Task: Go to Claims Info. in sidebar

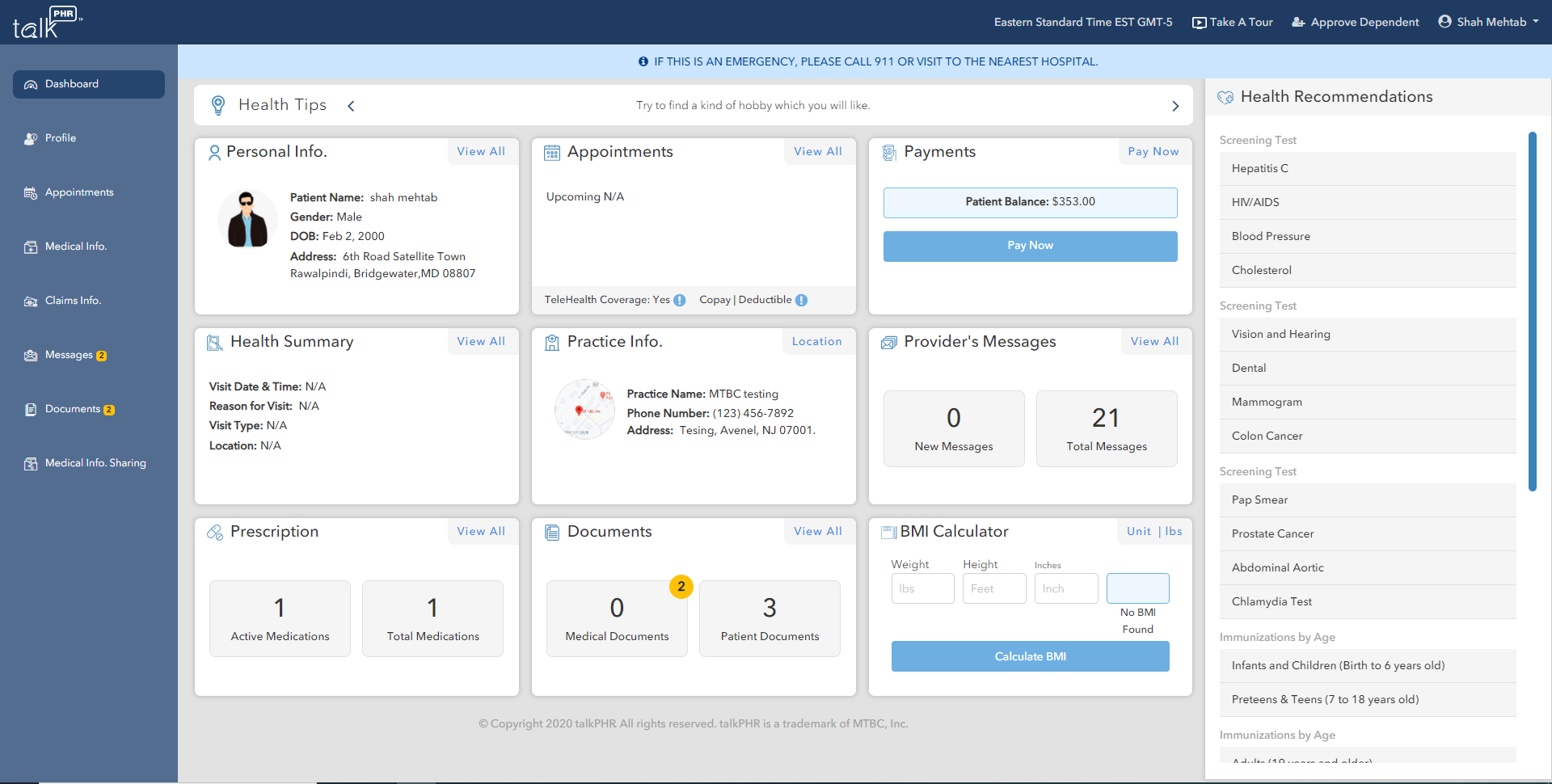Action: [x=73, y=301]
